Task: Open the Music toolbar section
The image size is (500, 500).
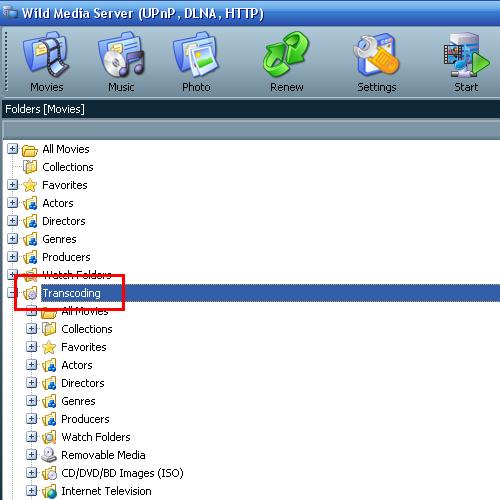Action: tap(121, 62)
